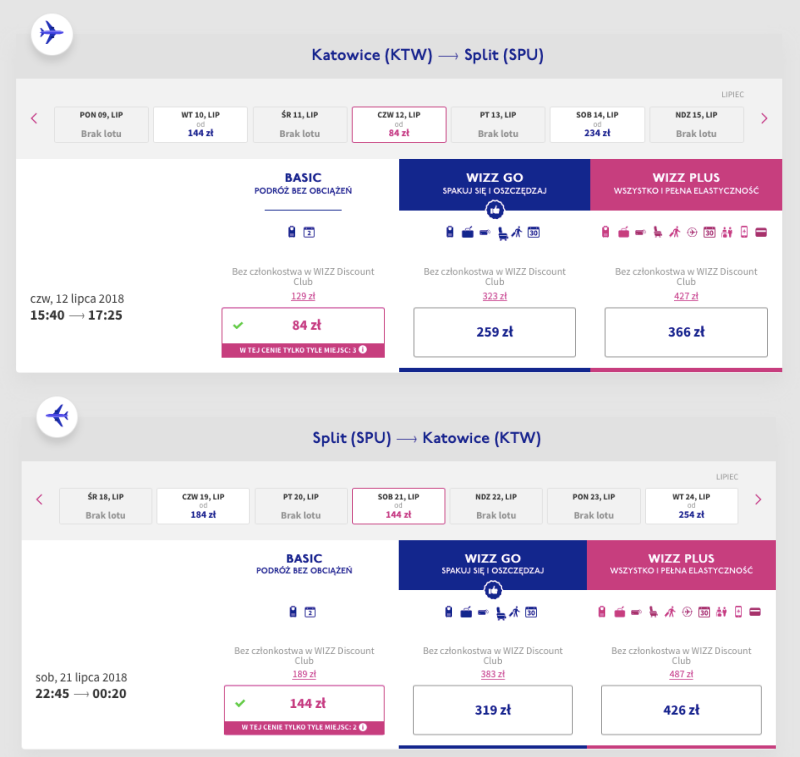
Task: Click outbound WIZZ PLUS priority boarding icon
Action: point(675,233)
